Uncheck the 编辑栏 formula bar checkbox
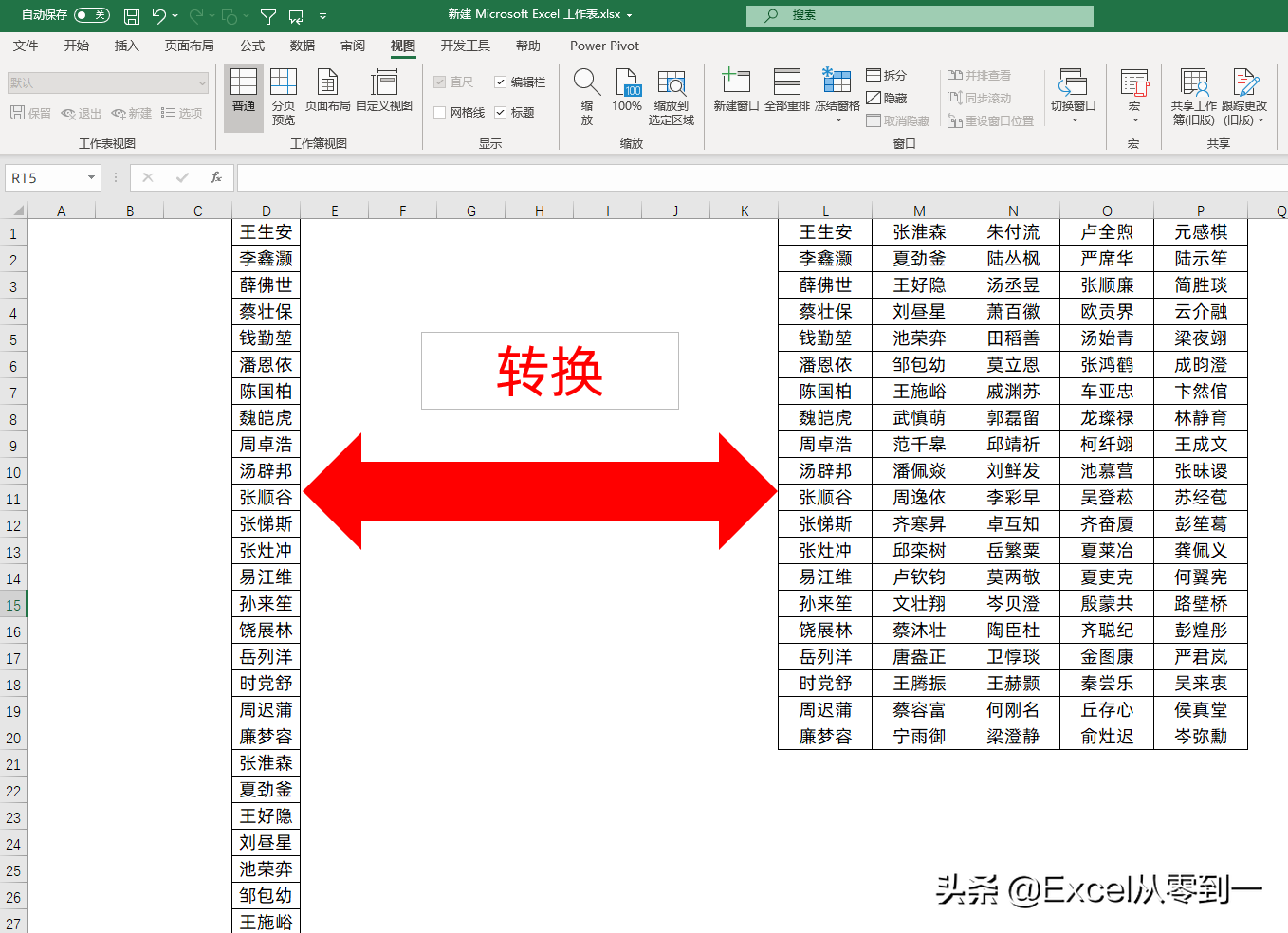Screen dimensions: 1288x933 pyautogui.click(x=501, y=82)
